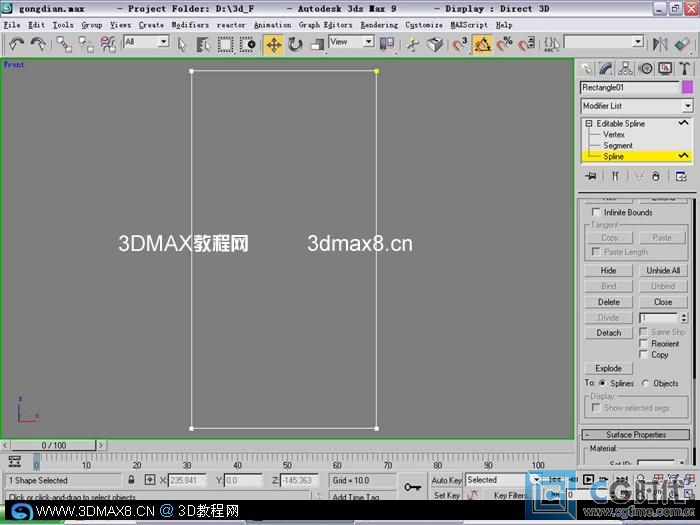This screenshot has width=700, height=525.
Task: Enable the Infinite Bounds checkbox
Action: (x=596, y=212)
